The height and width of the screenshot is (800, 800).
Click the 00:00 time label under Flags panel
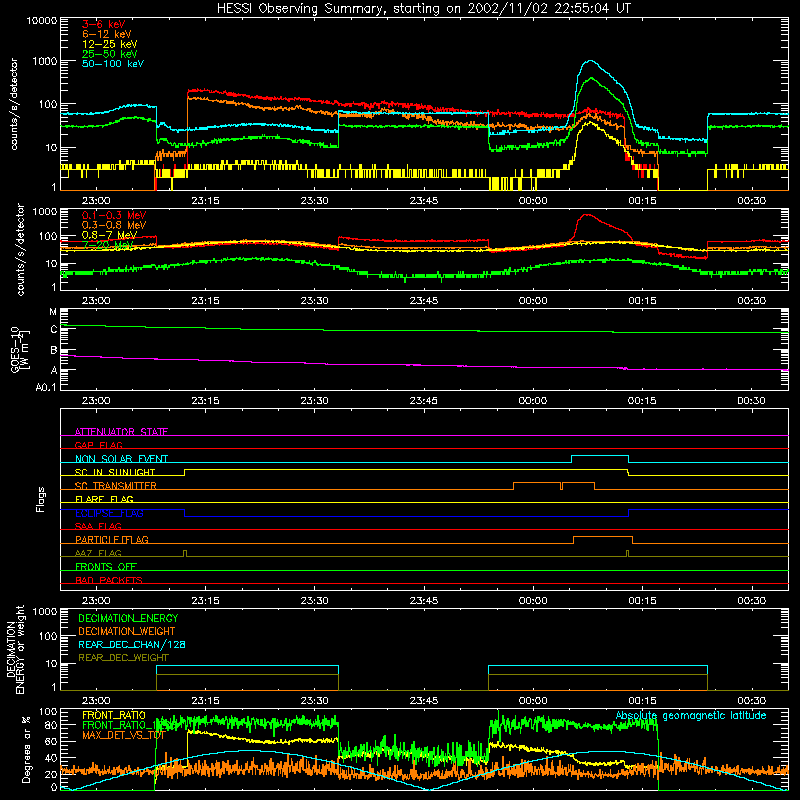[x=533, y=601]
